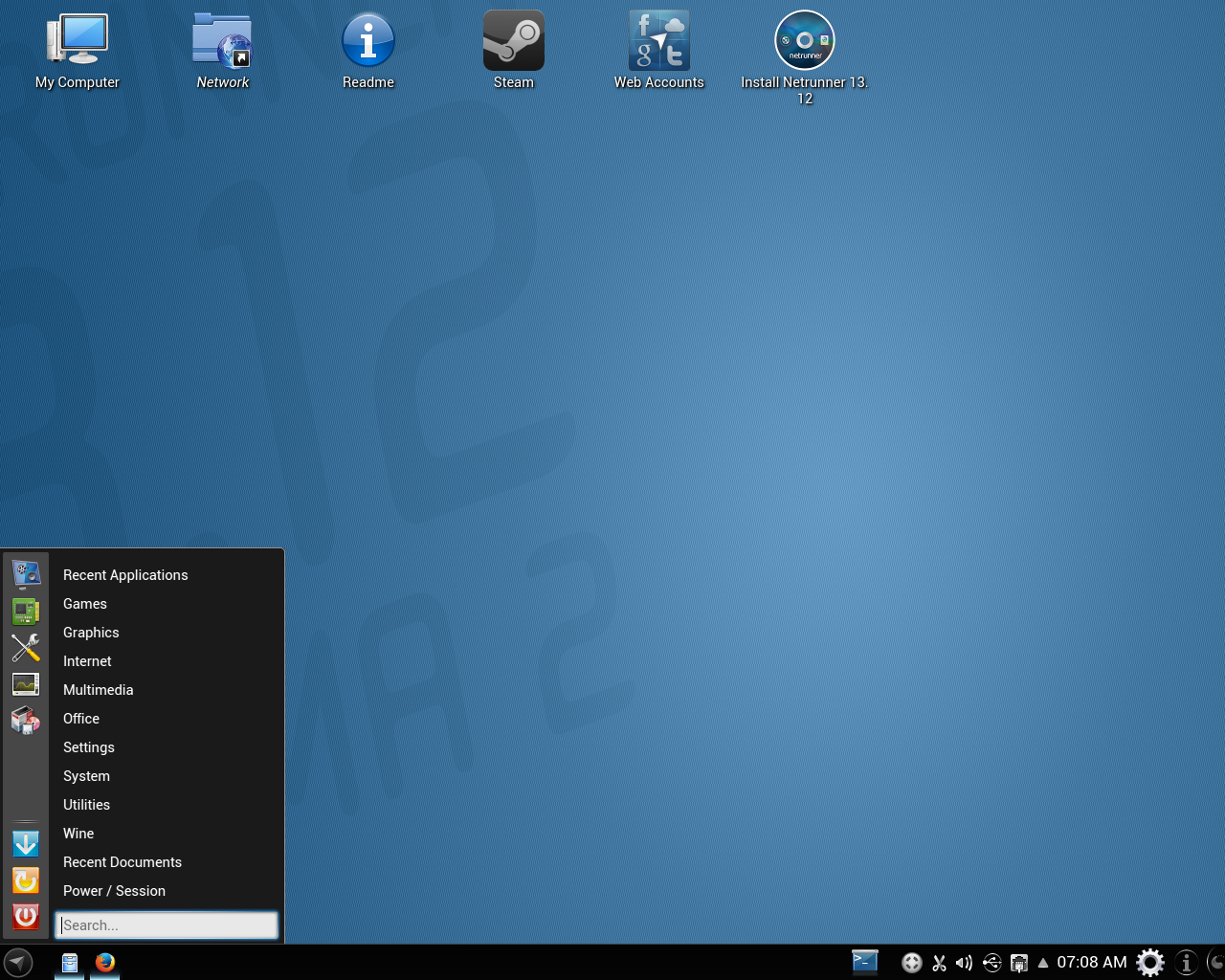Click the round four-arrows tray icon
The image size is (1225, 980).
[912, 963]
